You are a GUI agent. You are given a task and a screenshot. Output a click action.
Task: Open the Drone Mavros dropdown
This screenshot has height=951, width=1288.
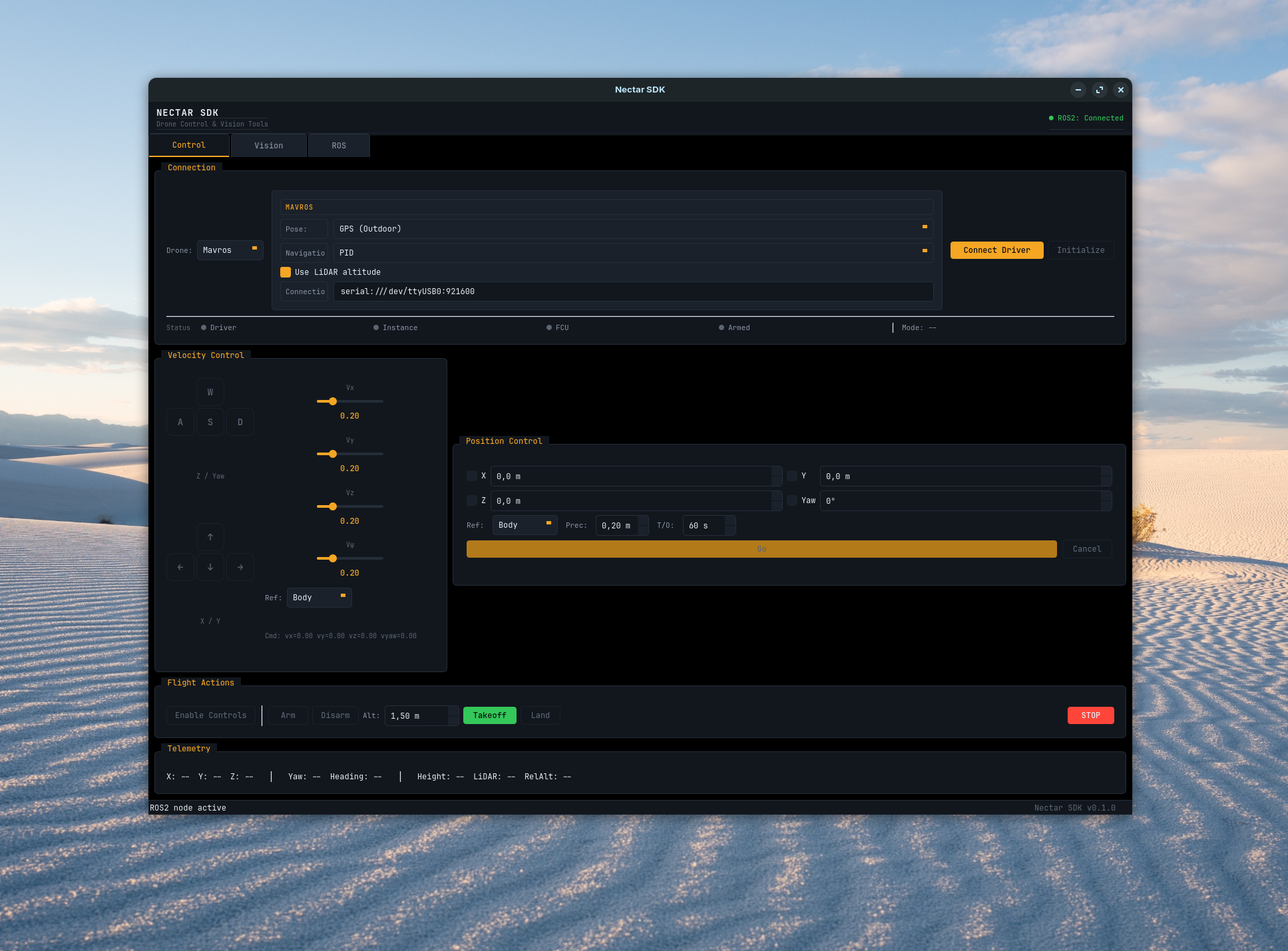click(230, 250)
